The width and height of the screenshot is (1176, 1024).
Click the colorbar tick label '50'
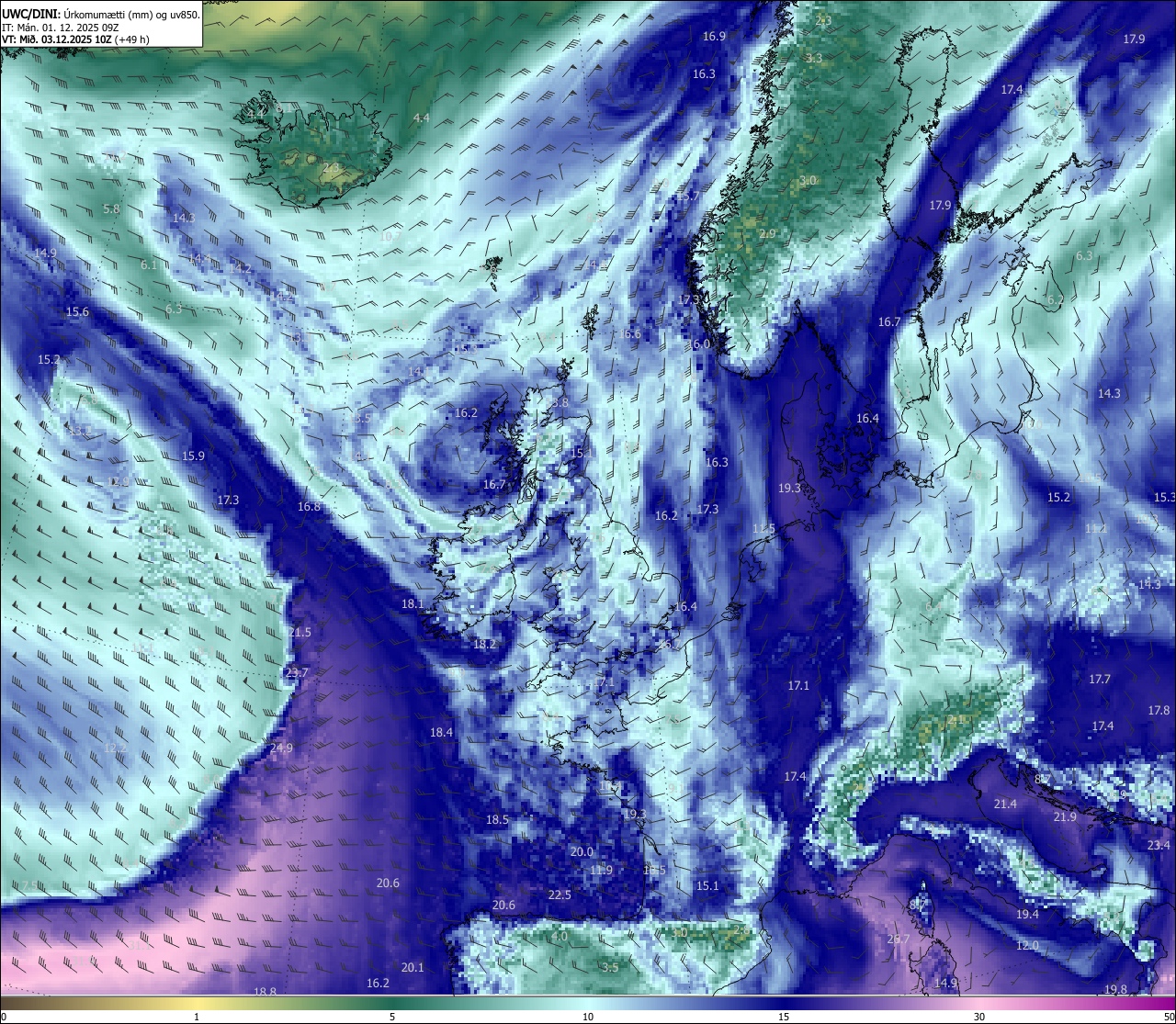(1169, 1017)
